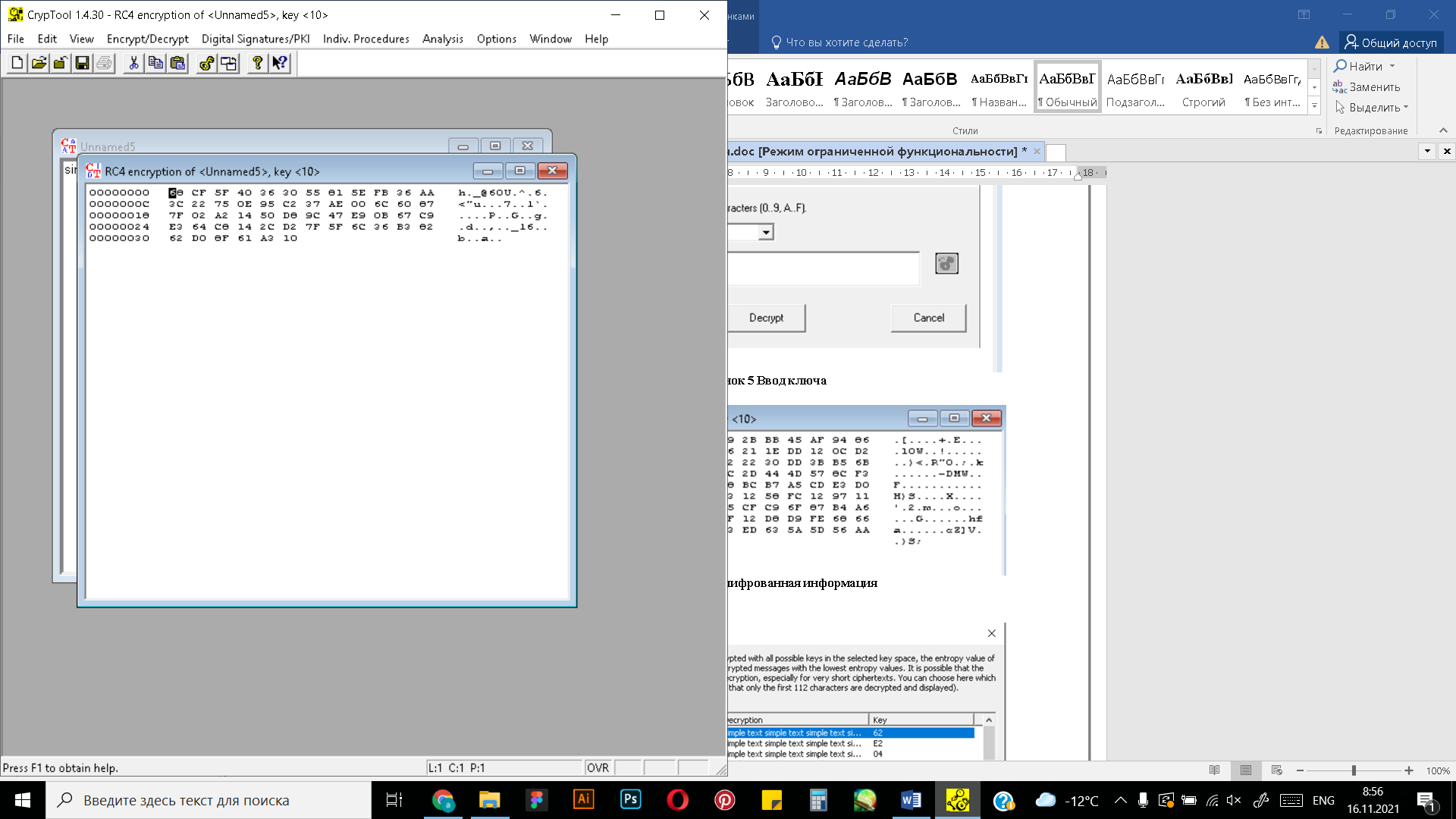Apply the Обычный style
The width and height of the screenshot is (1456, 819).
tap(1068, 87)
